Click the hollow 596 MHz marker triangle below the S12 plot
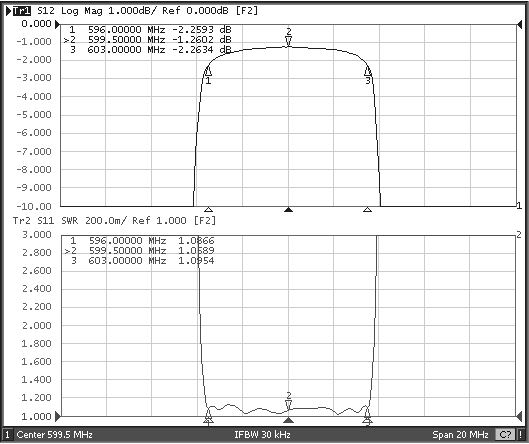This screenshot has width=529, height=444. click(x=208, y=210)
